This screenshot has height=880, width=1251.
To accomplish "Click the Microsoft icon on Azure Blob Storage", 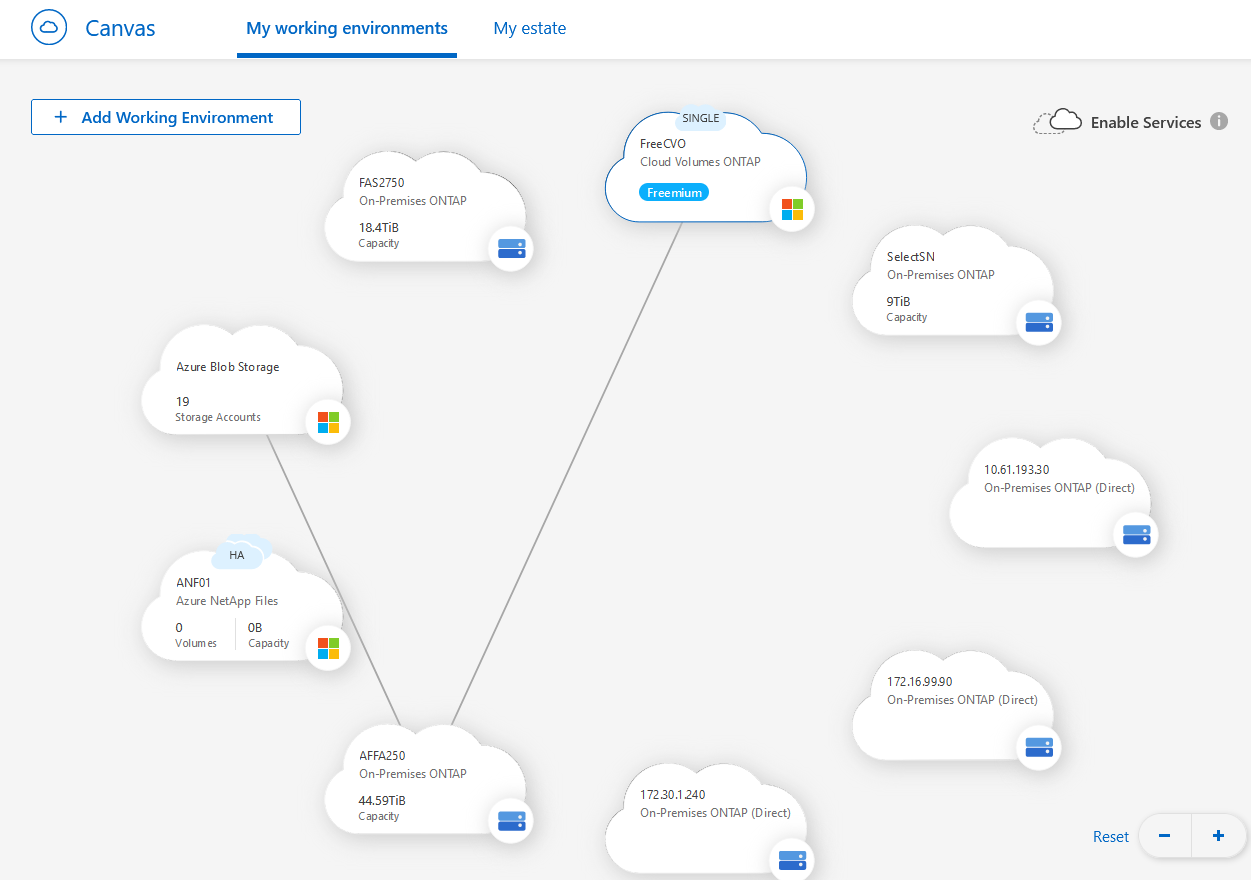I will (x=328, y=422).
